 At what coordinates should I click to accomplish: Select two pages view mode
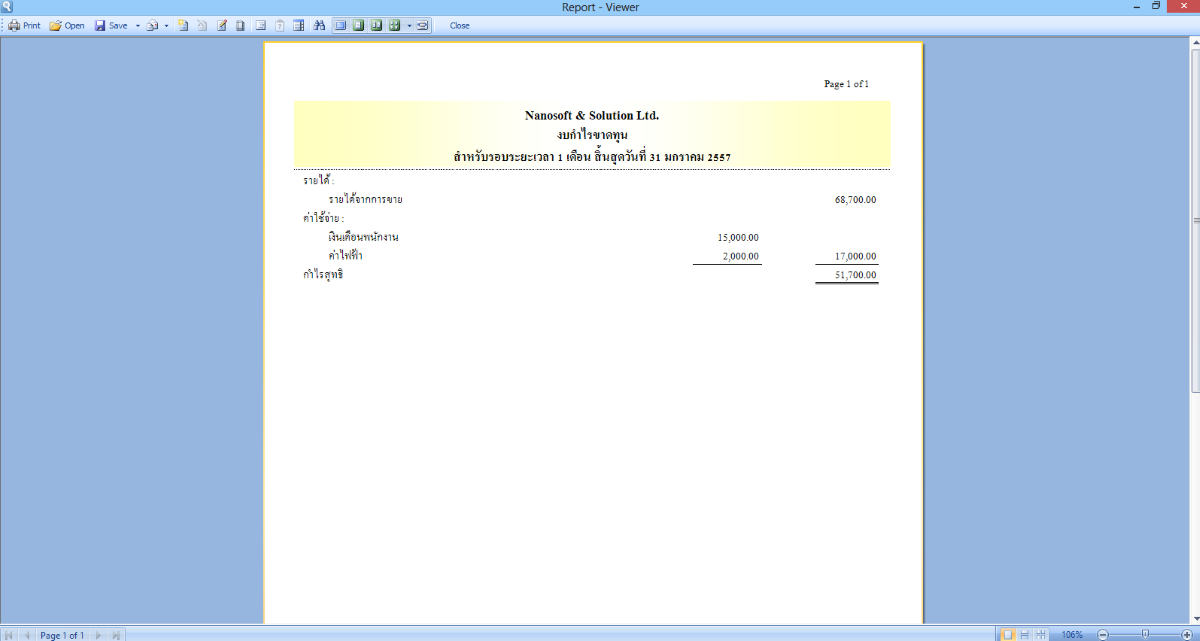click(376, 25)
